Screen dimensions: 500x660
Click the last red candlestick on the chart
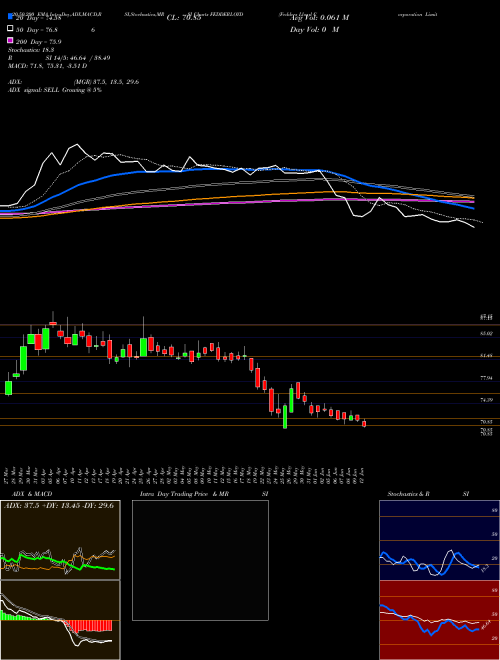click(364, 424)
